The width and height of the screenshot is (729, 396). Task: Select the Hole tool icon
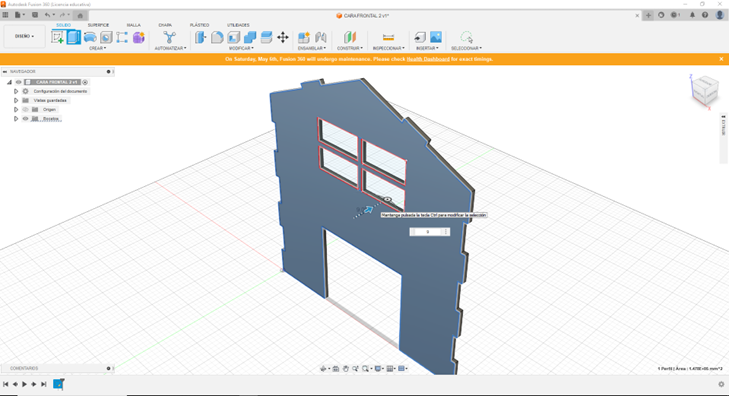point(106,37)
